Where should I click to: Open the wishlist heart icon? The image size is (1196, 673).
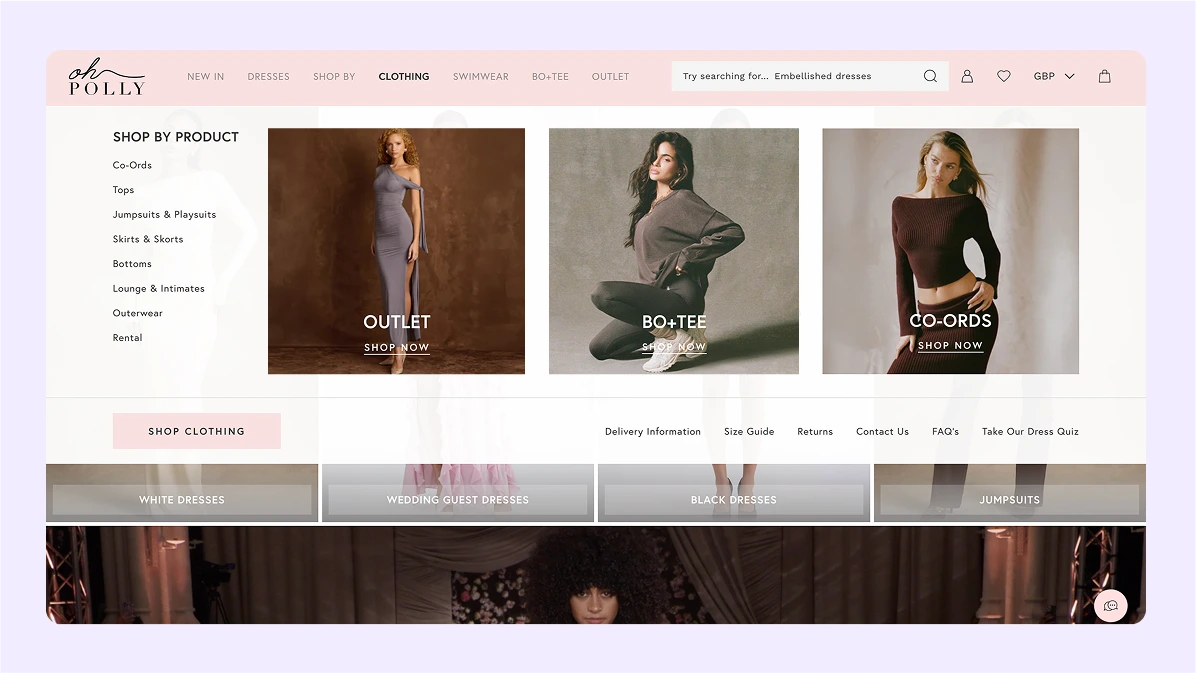pyautogui.click(x=1004, y=76)
